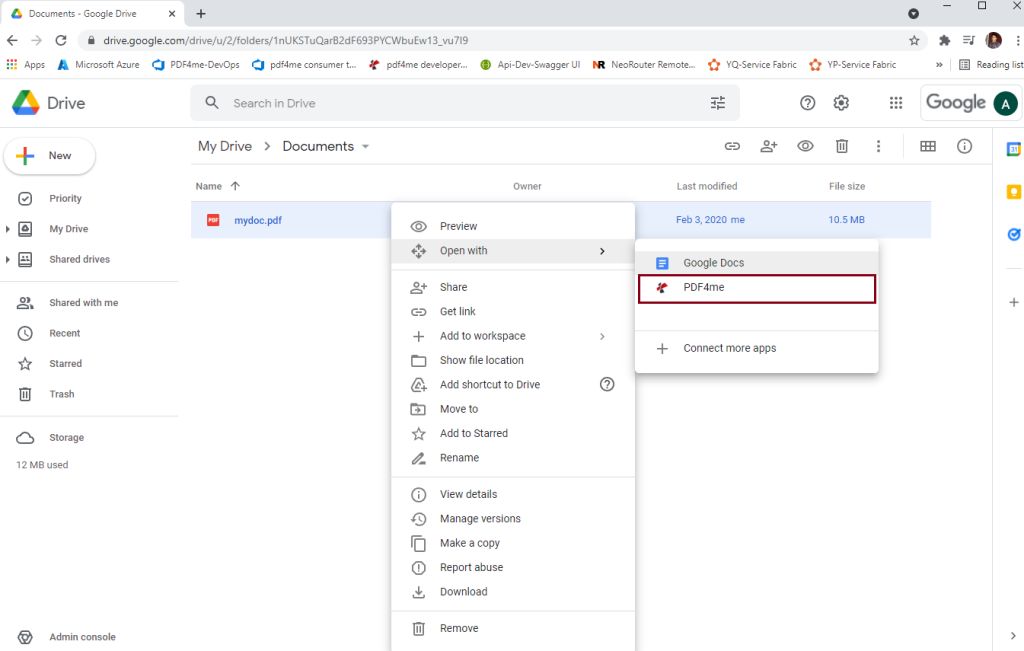Hide side panel chevron at bottom right

[1013, 635]
